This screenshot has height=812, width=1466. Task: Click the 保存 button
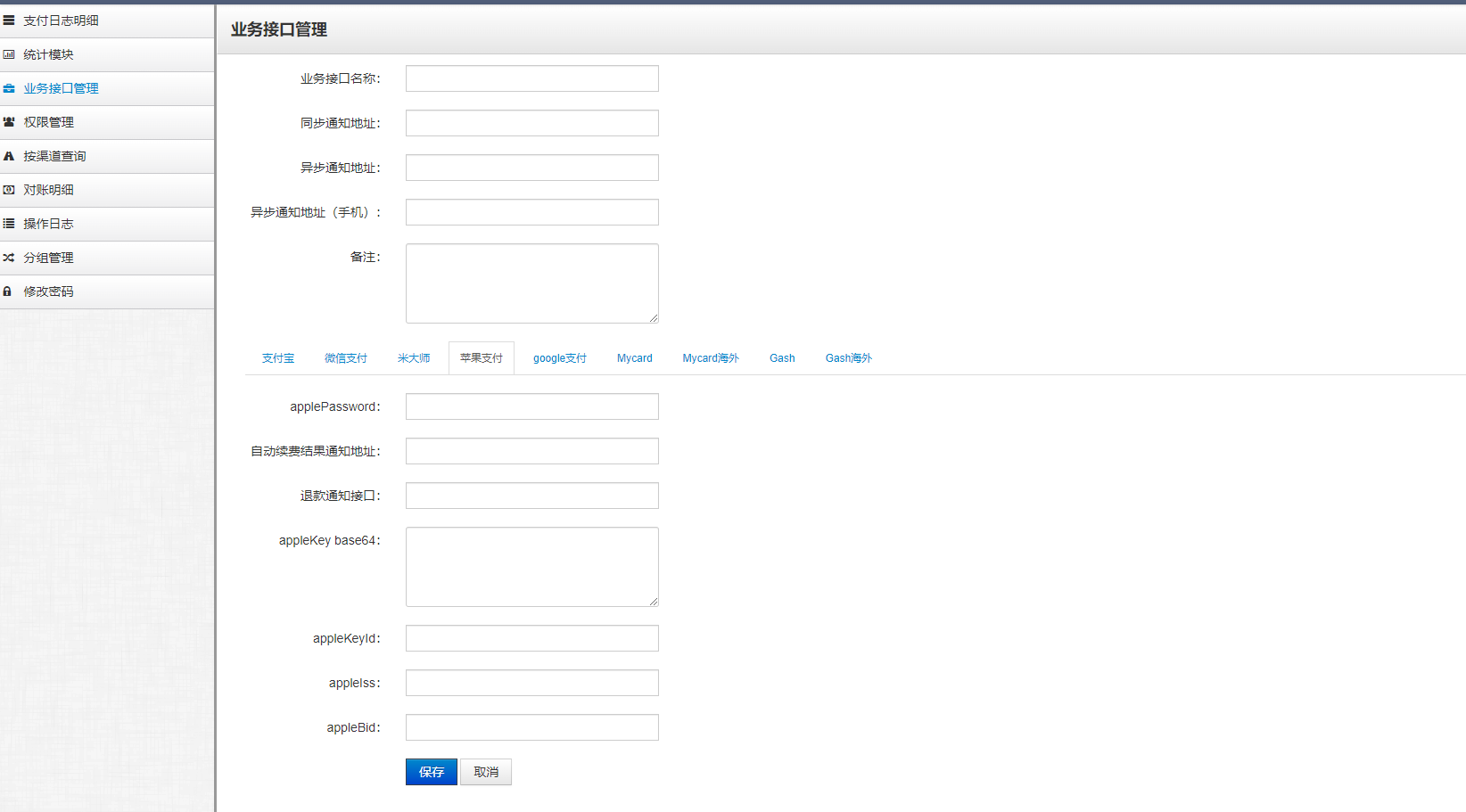432,772
